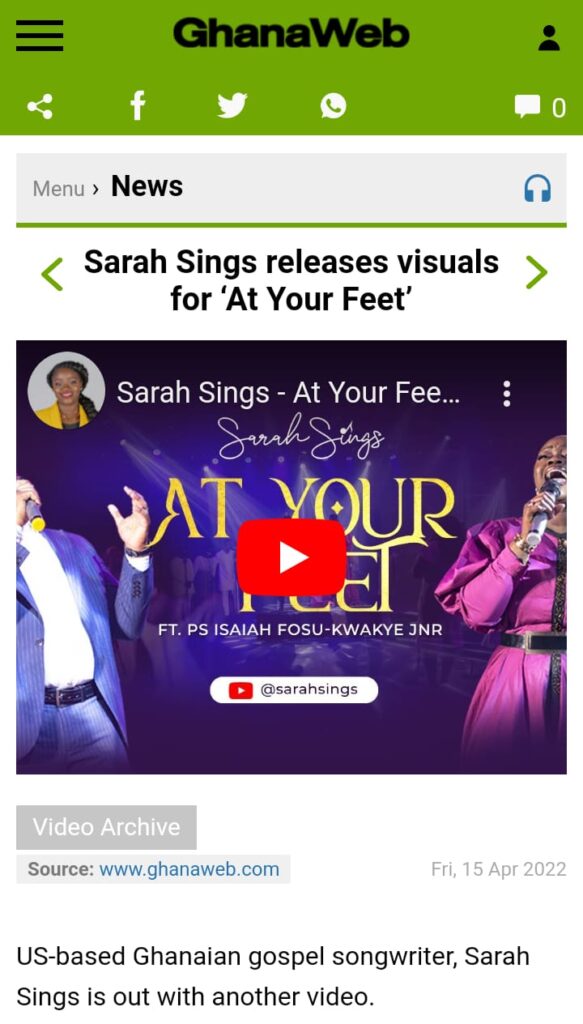Go to previous article arrow
The image size is (583, 1024).
click(x=52, y=274)
